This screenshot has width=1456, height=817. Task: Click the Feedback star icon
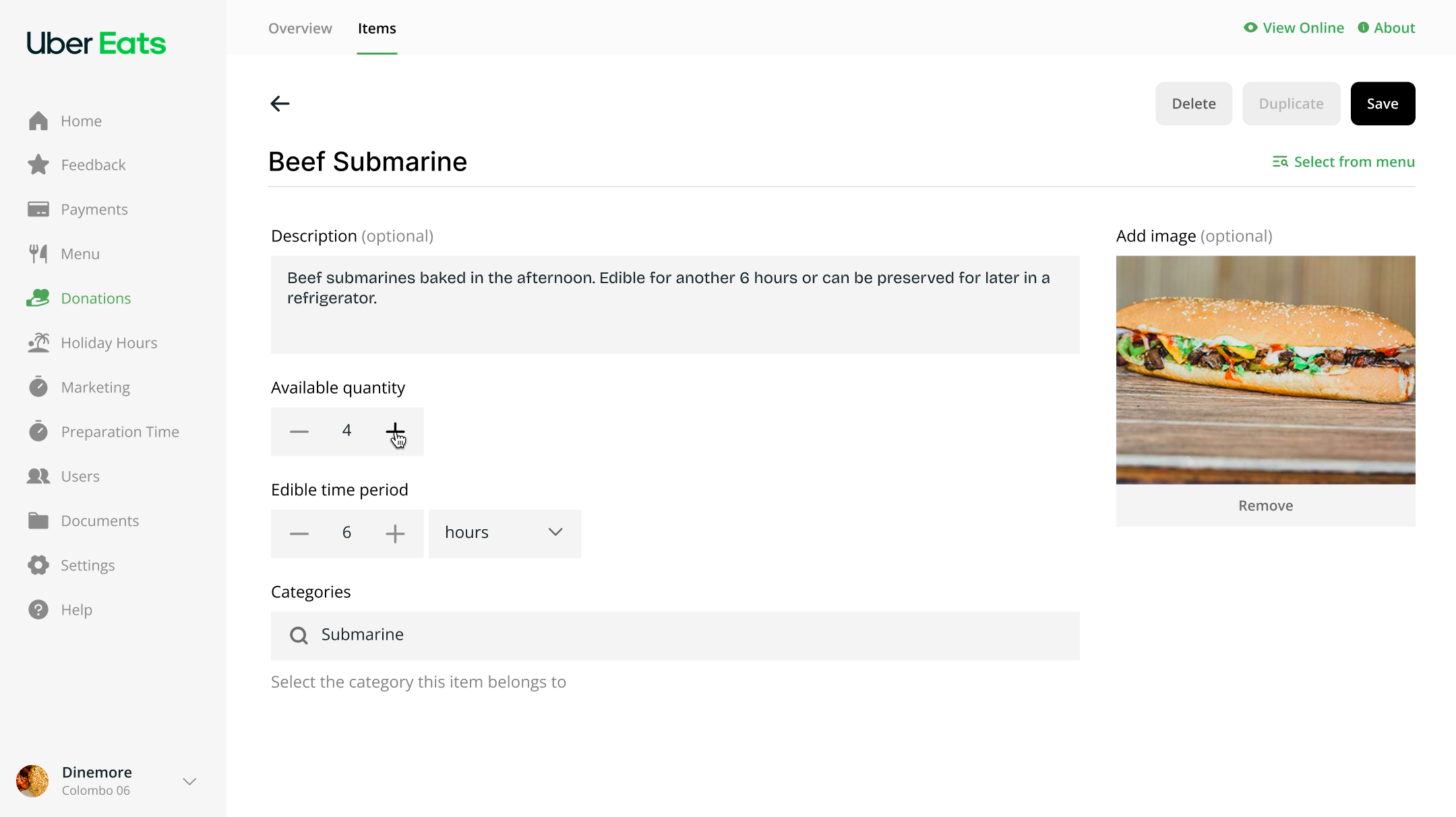(x=38, y=164)
